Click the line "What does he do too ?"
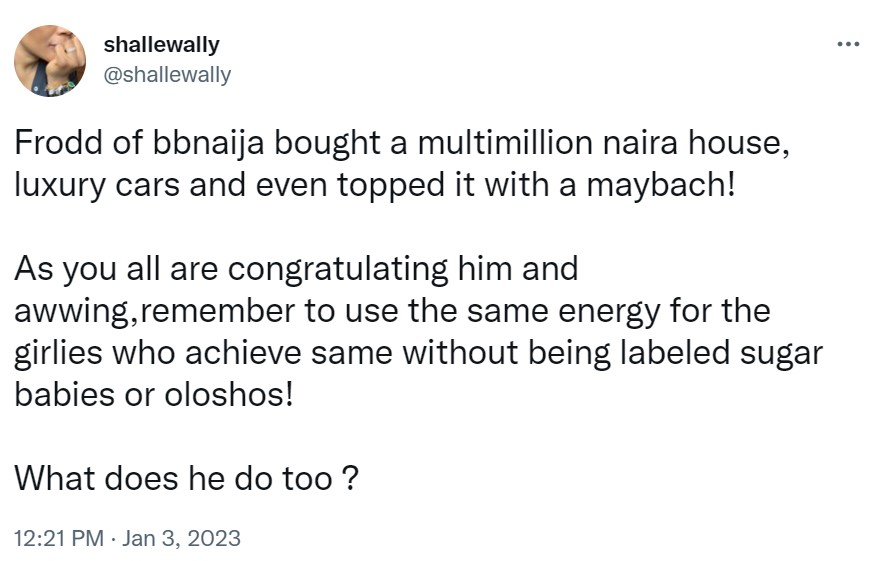 [x=187, y=478]
